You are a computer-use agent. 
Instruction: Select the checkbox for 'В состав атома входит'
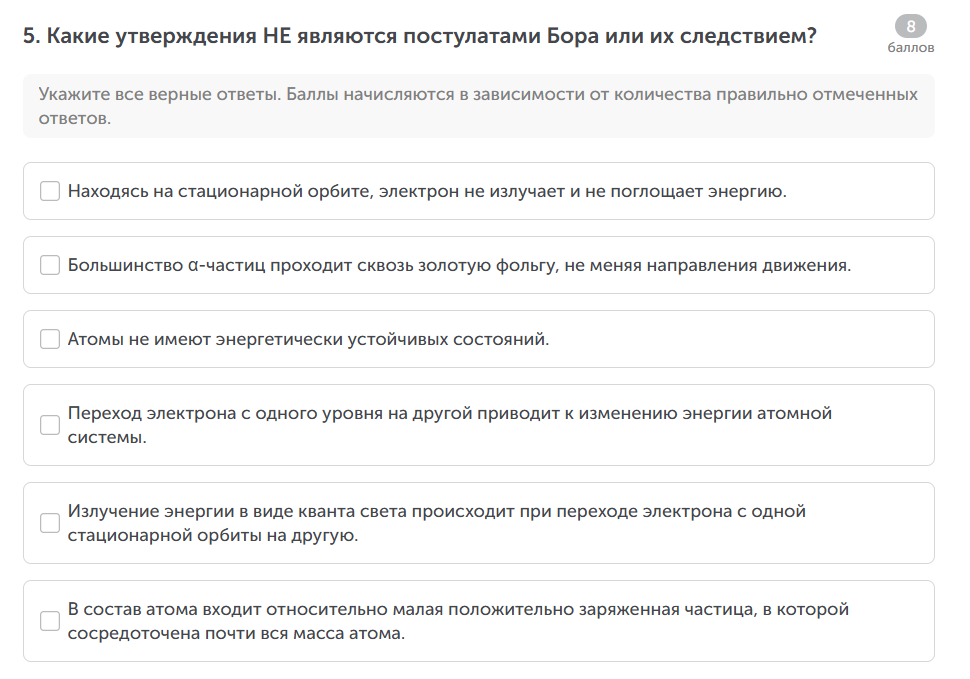pos(50,621)
